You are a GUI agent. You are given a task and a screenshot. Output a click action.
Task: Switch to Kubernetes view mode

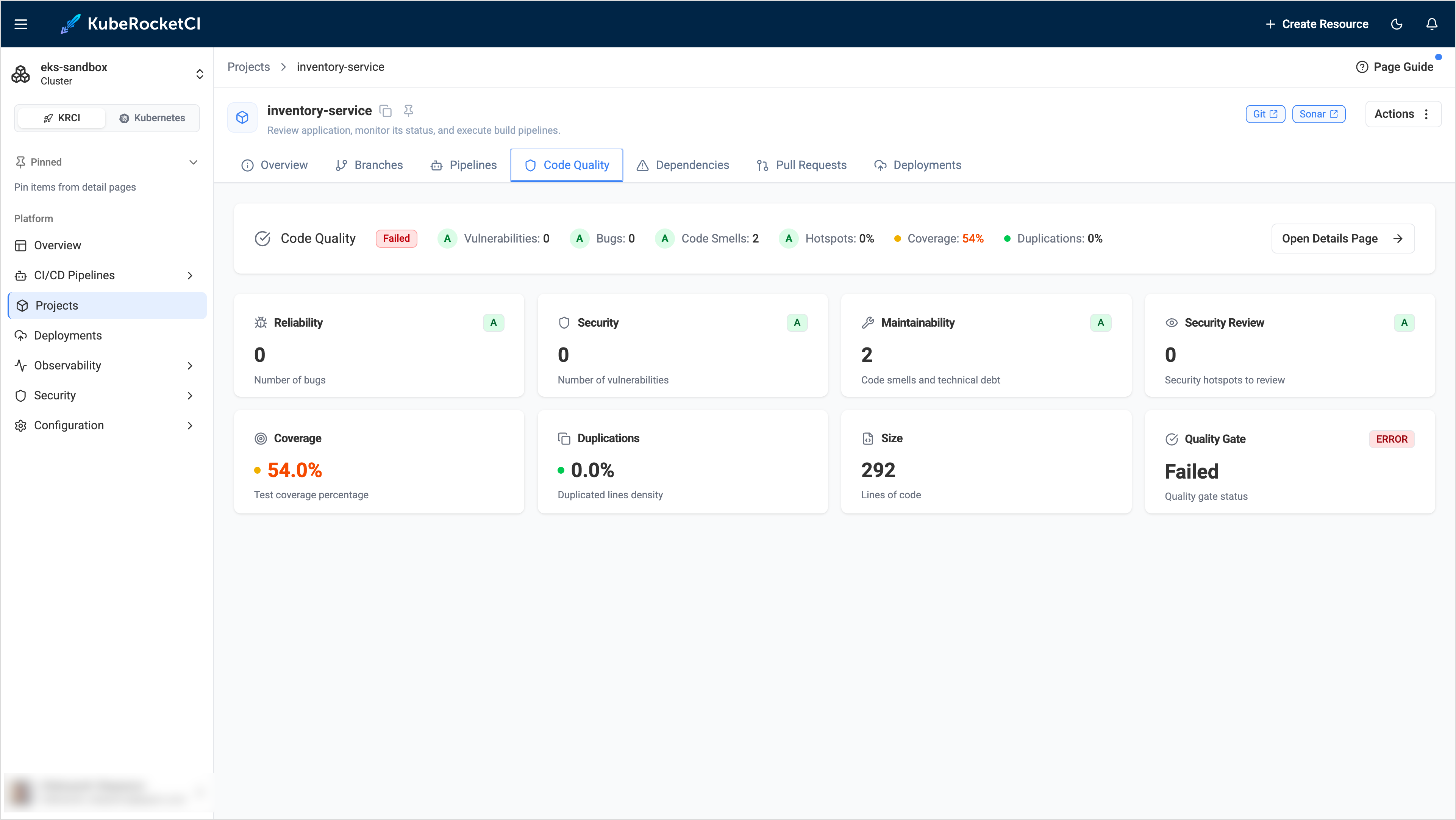point(152,117)
